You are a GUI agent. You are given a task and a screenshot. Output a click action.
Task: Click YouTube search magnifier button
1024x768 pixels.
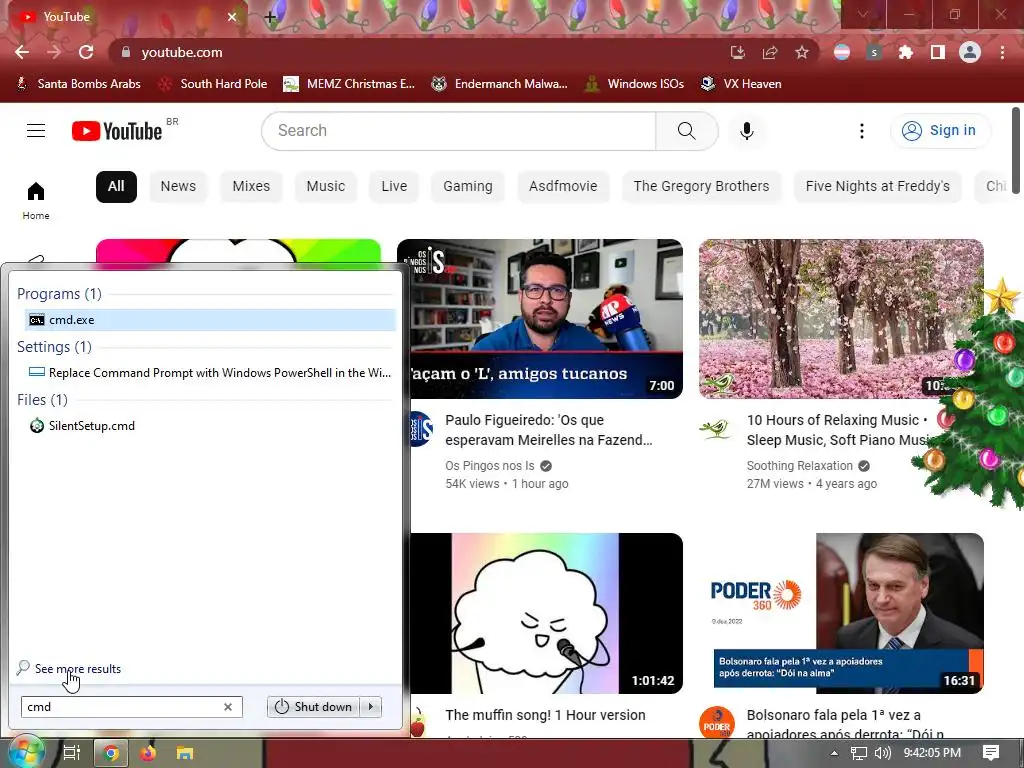click(686, 131)
